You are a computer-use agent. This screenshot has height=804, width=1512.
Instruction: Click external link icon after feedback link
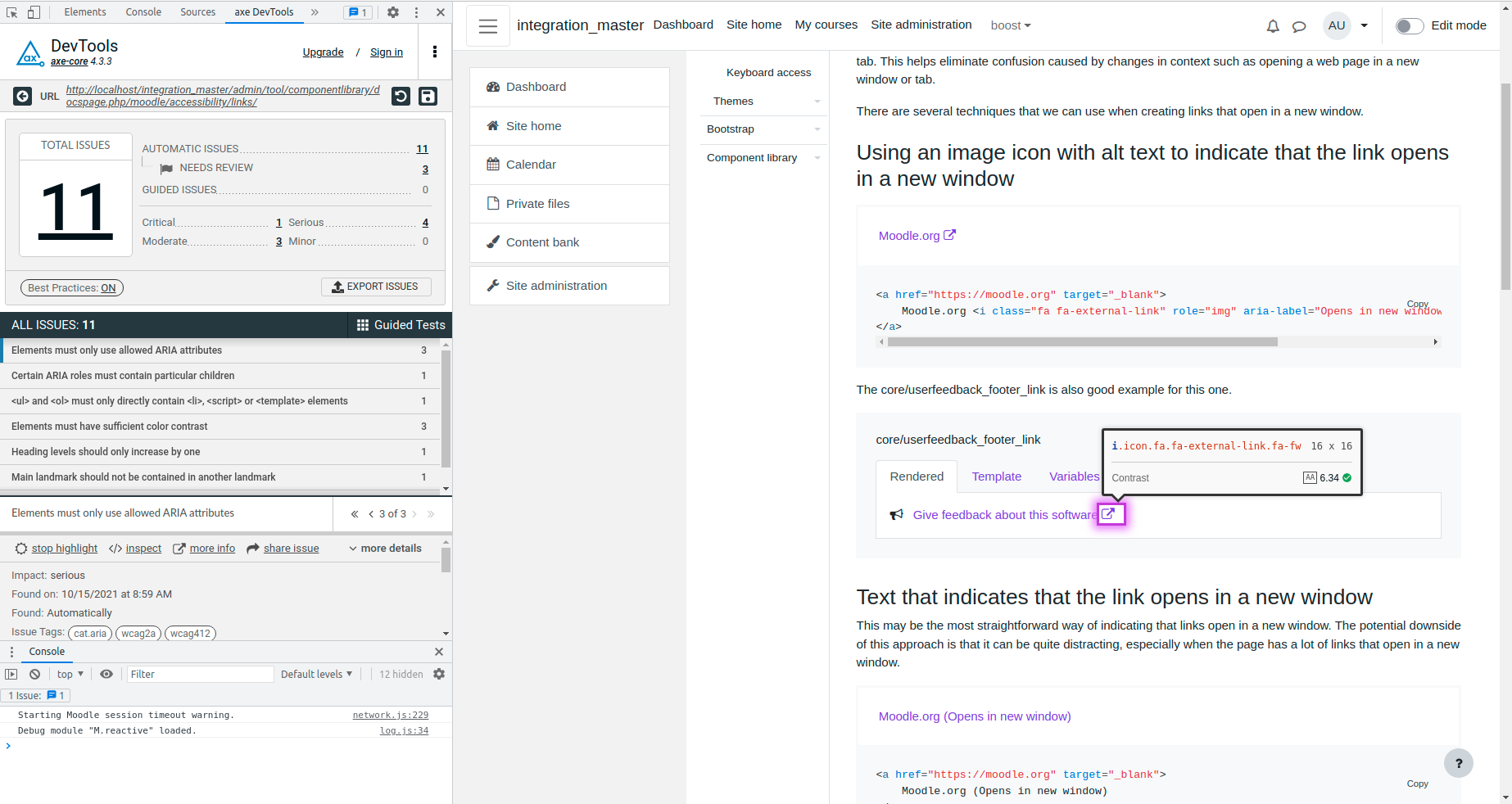point(1108,514)
